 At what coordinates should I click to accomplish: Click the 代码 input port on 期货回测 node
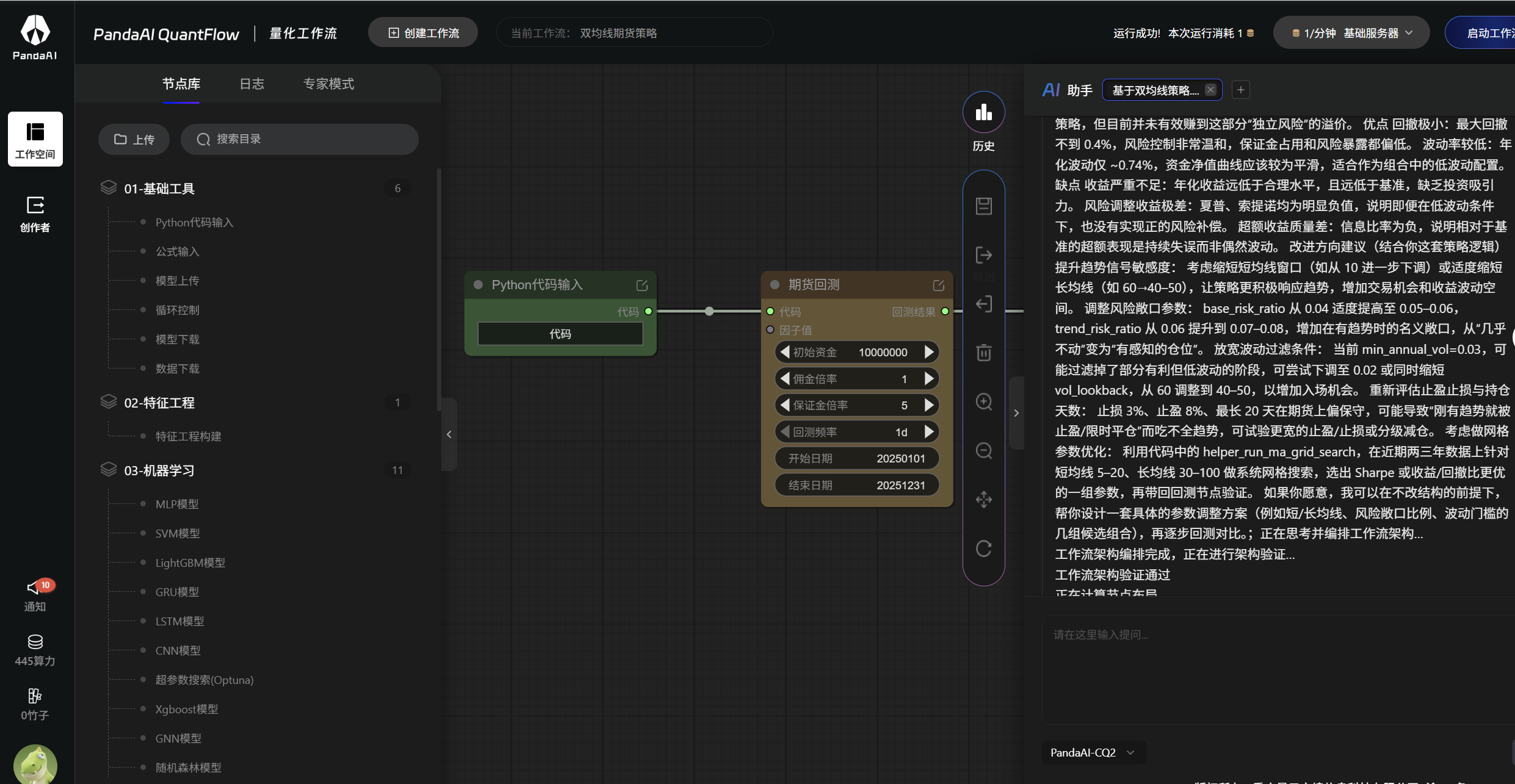770,311
